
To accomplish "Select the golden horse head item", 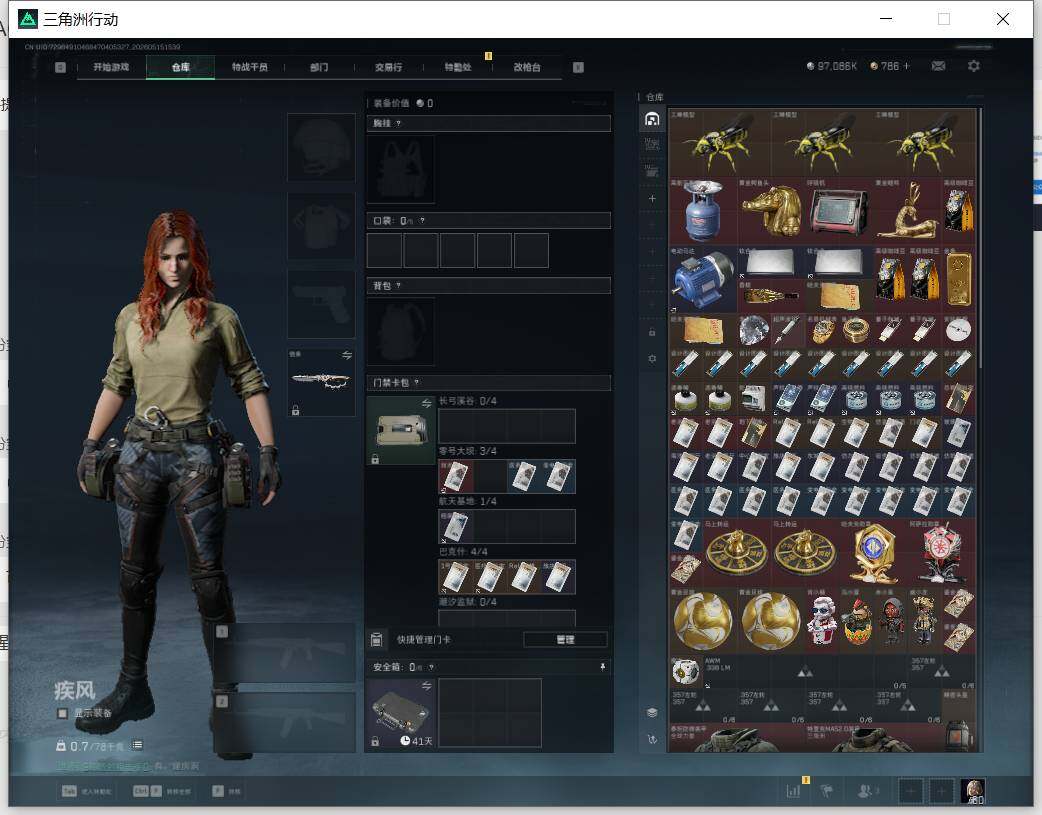I will (x=771, y=211).
